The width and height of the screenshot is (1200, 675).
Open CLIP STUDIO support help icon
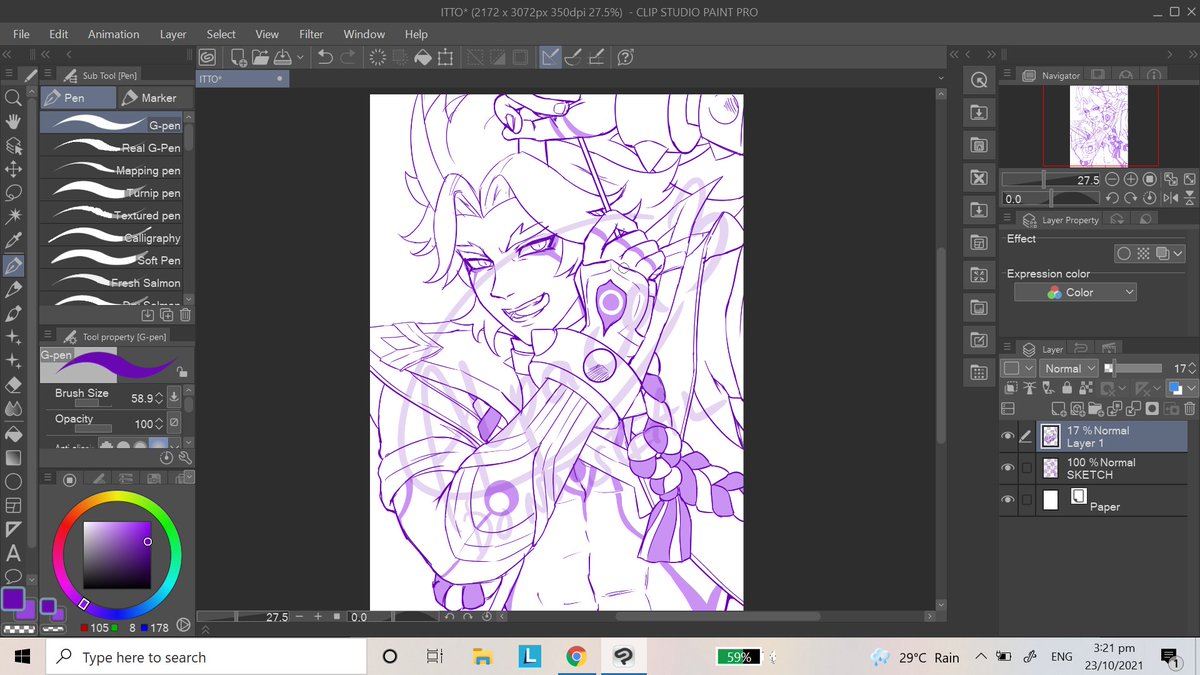click(626, 58)
